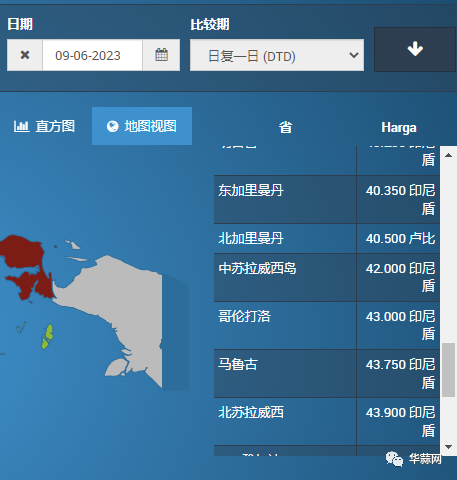Select the 东加里曼丹 table row
Image resolution: width=457 pixels, height=480 pixels.
coord(327,199)
